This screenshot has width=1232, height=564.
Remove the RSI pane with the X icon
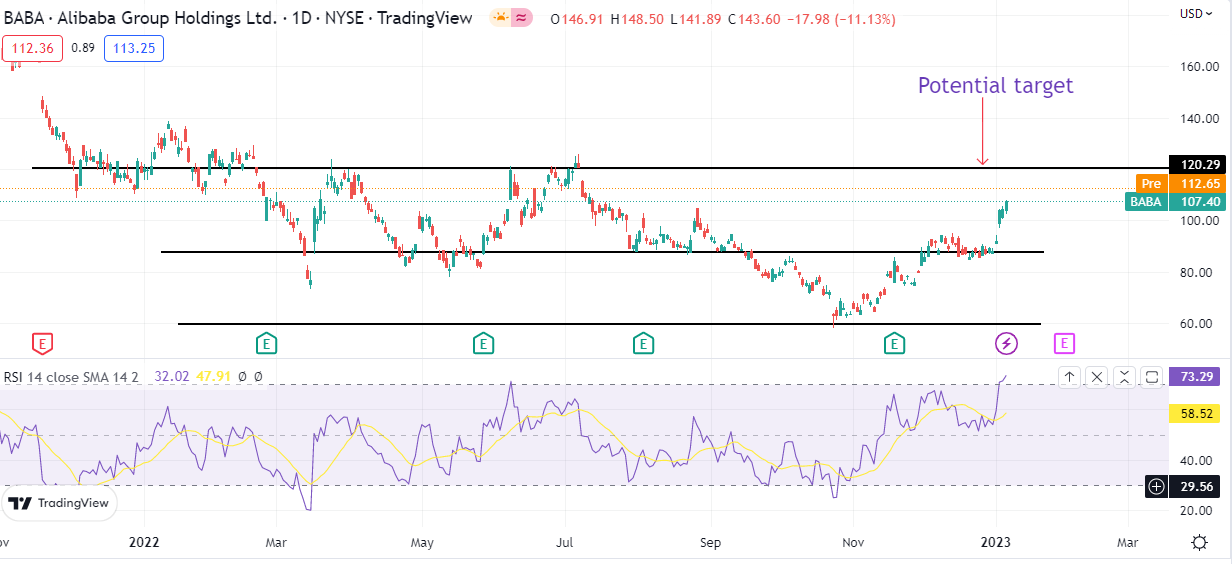[1097, 377]
